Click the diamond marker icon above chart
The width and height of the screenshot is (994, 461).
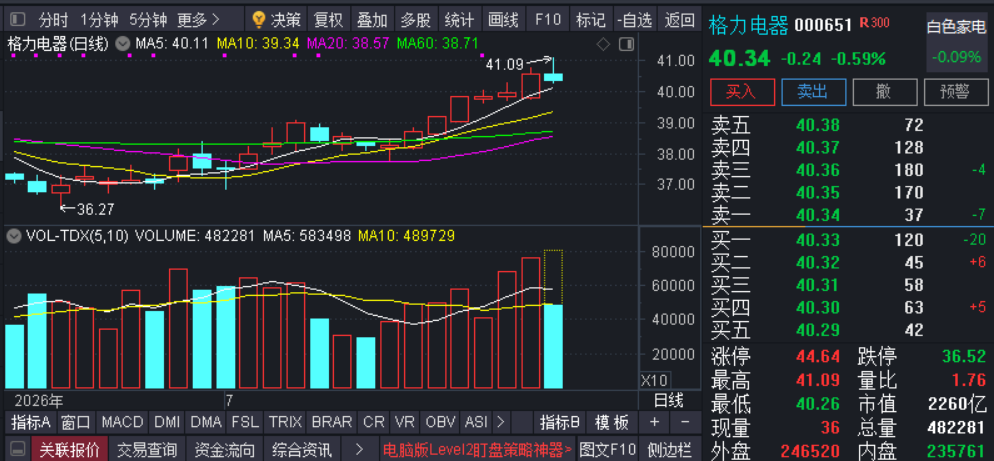point(604,45)
